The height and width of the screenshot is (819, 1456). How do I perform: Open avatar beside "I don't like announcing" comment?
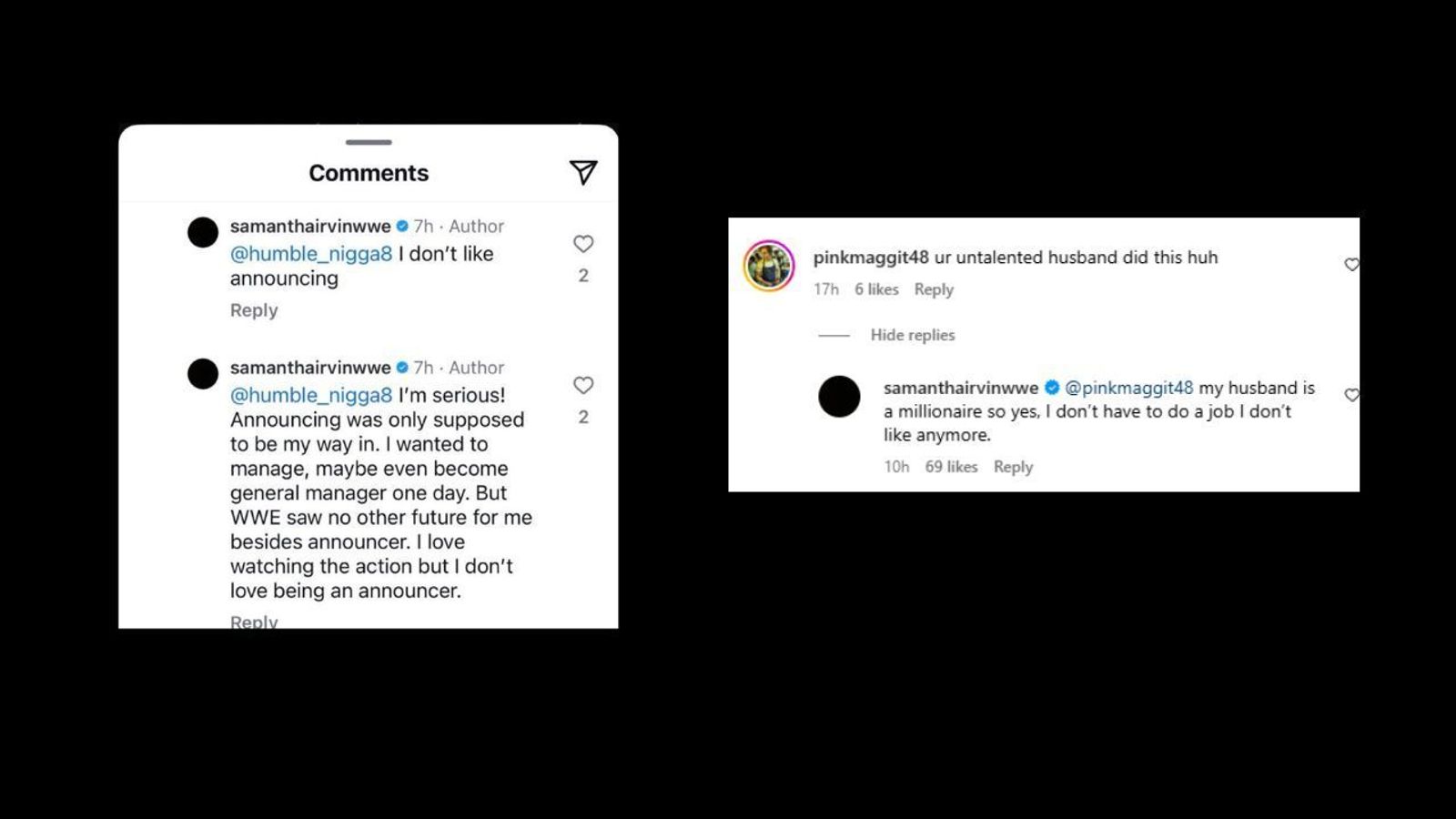(203, 232)
